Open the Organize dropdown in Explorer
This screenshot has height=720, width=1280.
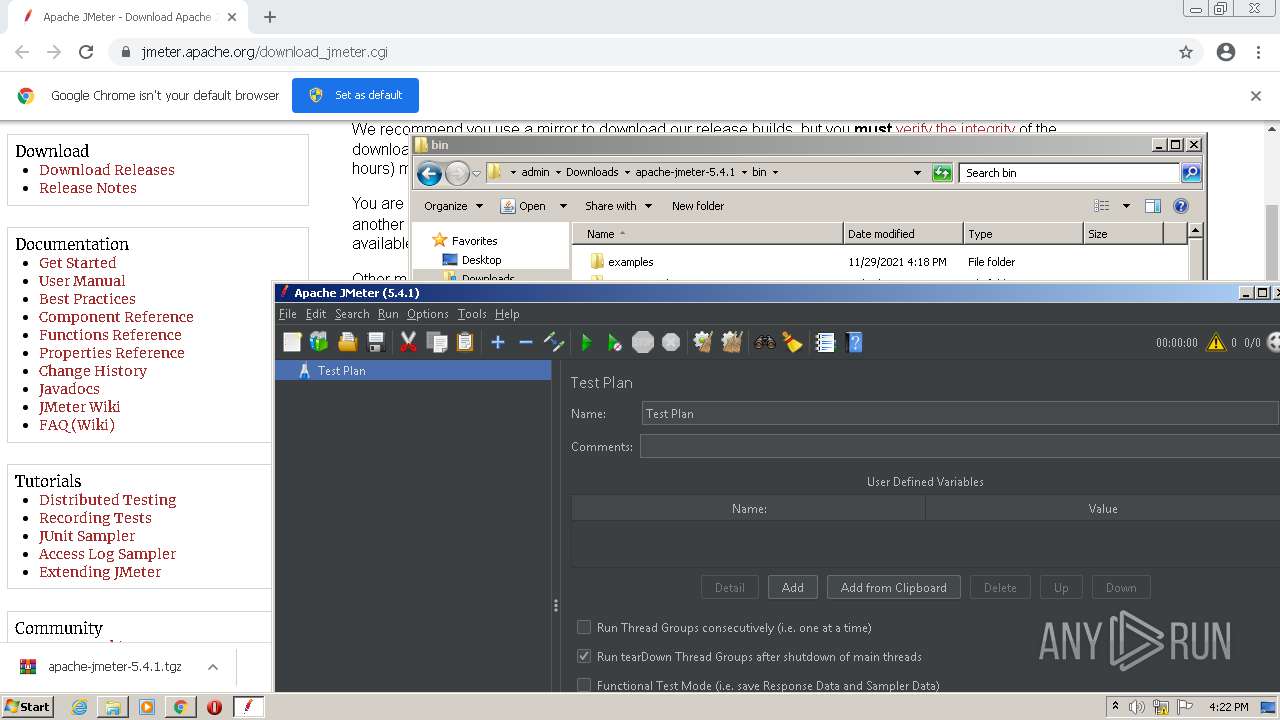tap(453, 206)
